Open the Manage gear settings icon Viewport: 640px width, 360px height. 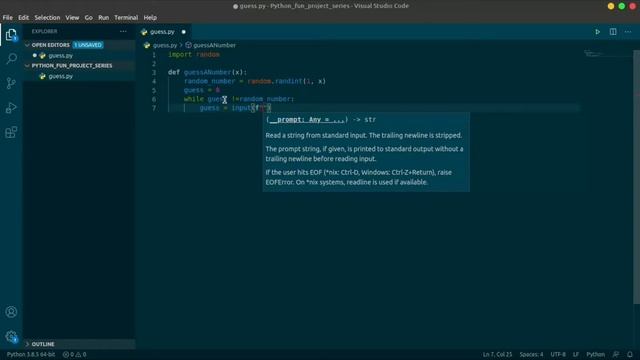coord(11,337)
